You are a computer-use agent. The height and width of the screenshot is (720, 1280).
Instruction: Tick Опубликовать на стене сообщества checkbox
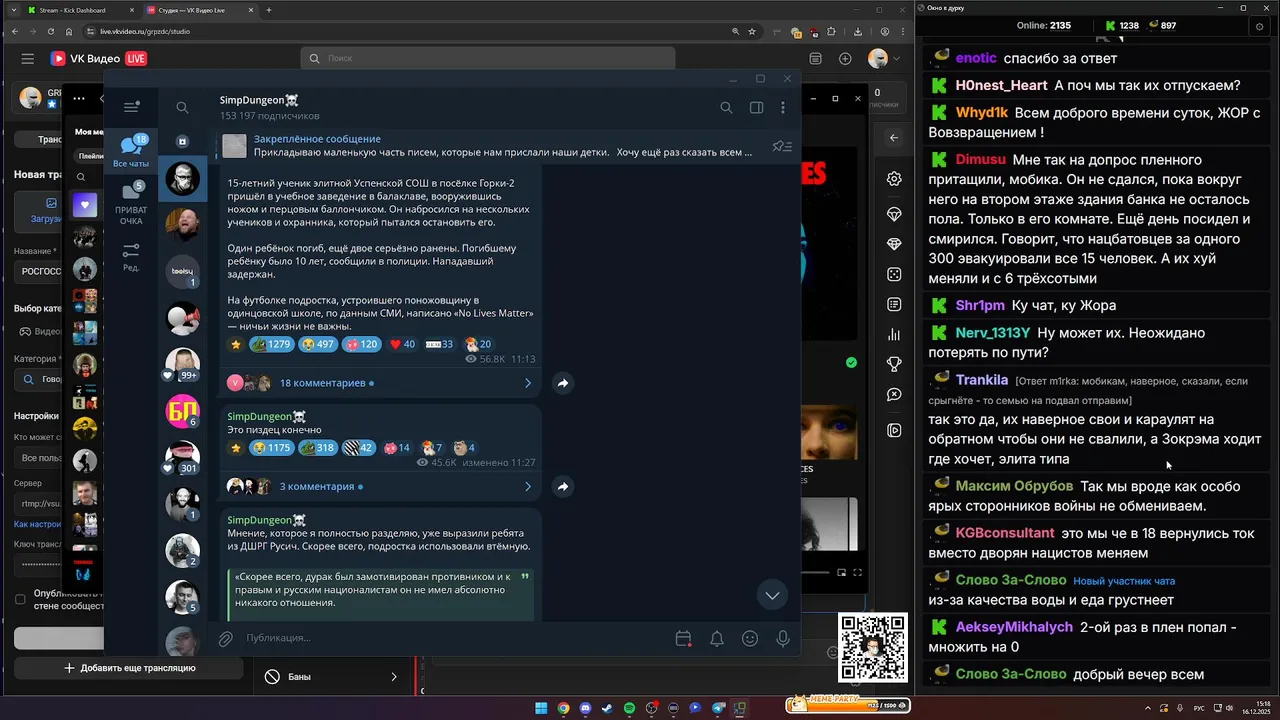(20, 599)
